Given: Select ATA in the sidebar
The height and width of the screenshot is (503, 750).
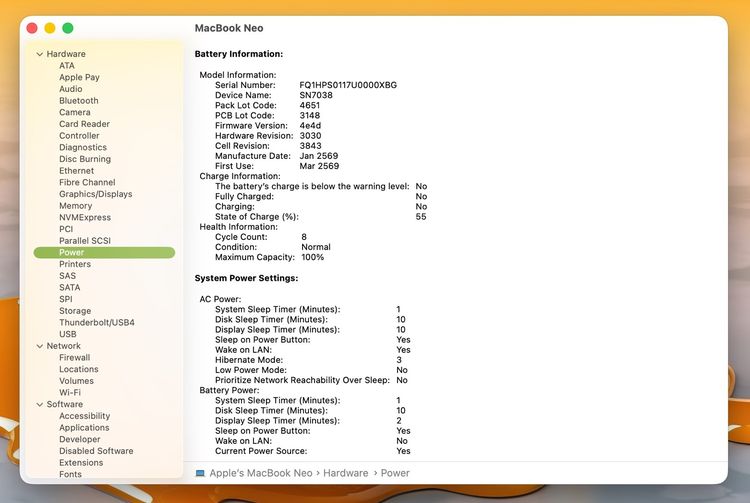Looking at the screenshot, I should point(66,66).
